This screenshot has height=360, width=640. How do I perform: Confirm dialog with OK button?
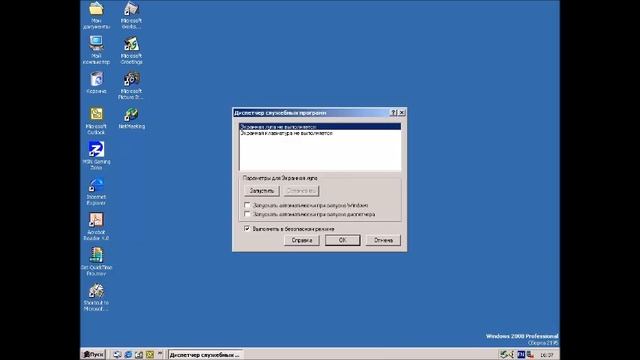click(x=342, y=240)
